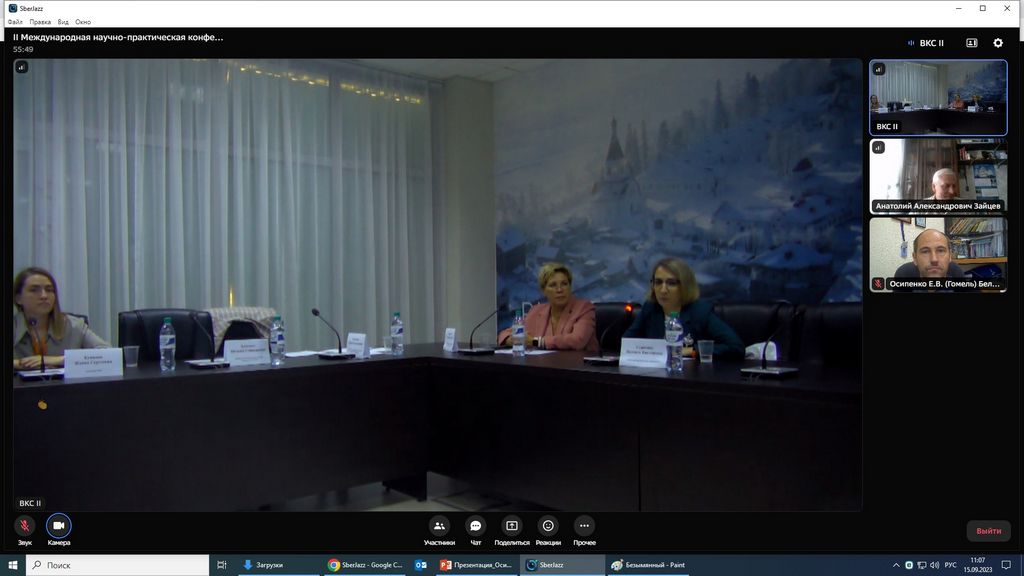Open the Правка menu
This screenshot has width=1024, height=576.
[40, 21]
